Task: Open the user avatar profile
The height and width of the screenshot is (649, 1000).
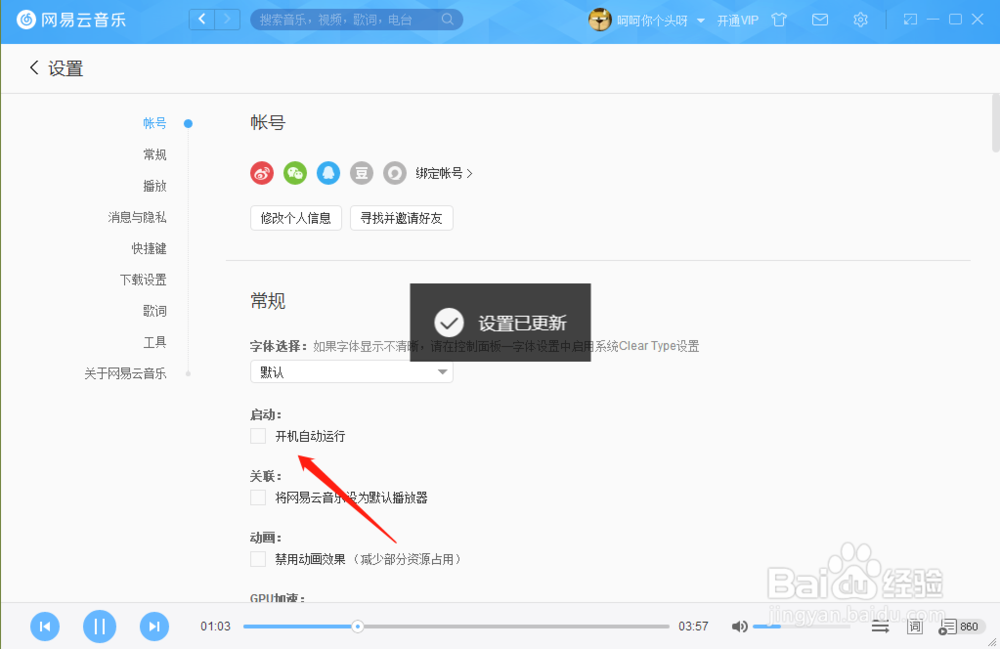Action: [599, 20]
